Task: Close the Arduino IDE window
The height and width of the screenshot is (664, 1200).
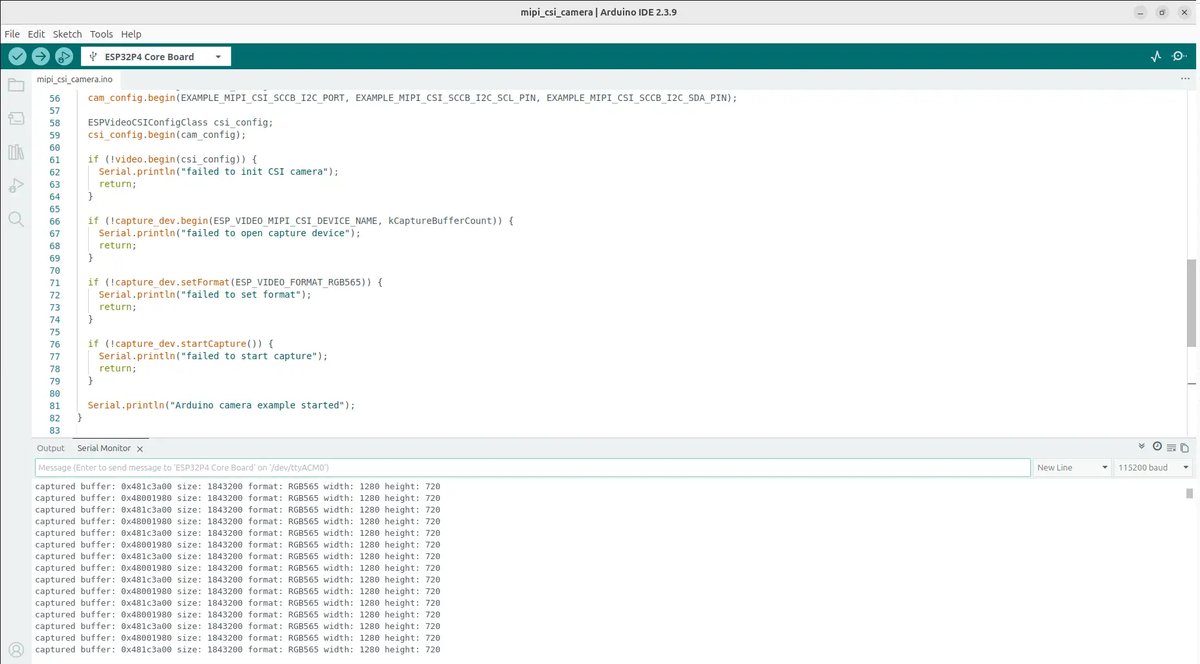Action: (1183, 12)
